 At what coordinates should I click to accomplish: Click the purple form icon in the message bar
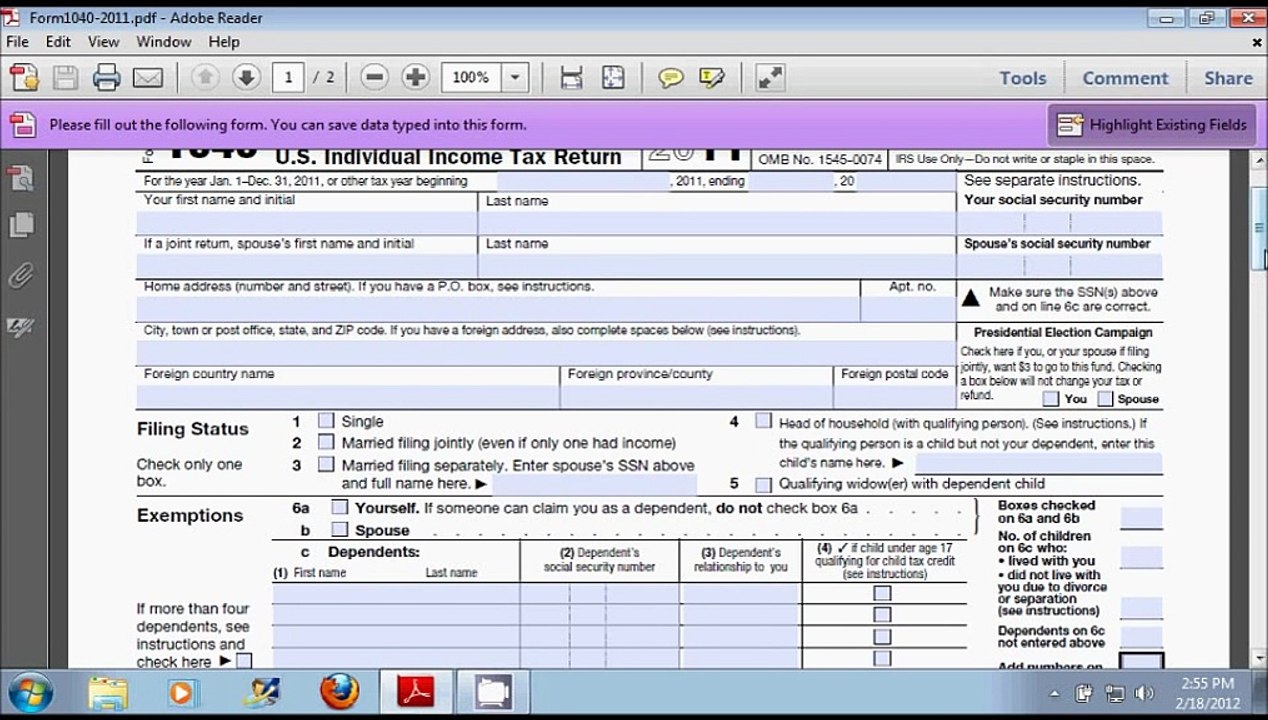[x=22, y=125]
